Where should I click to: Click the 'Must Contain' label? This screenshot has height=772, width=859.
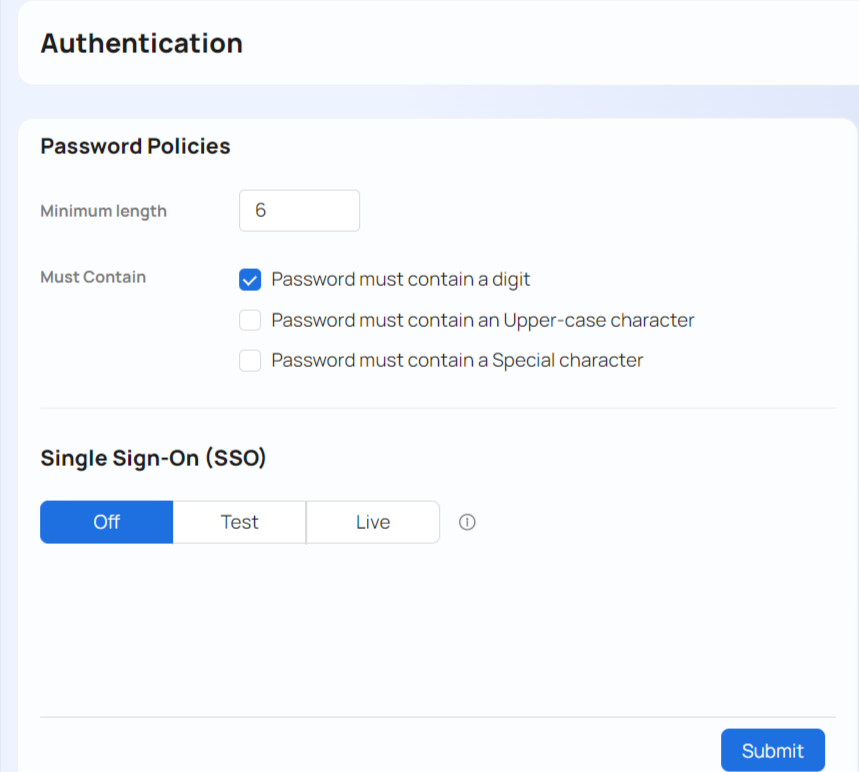pos(93,277)
